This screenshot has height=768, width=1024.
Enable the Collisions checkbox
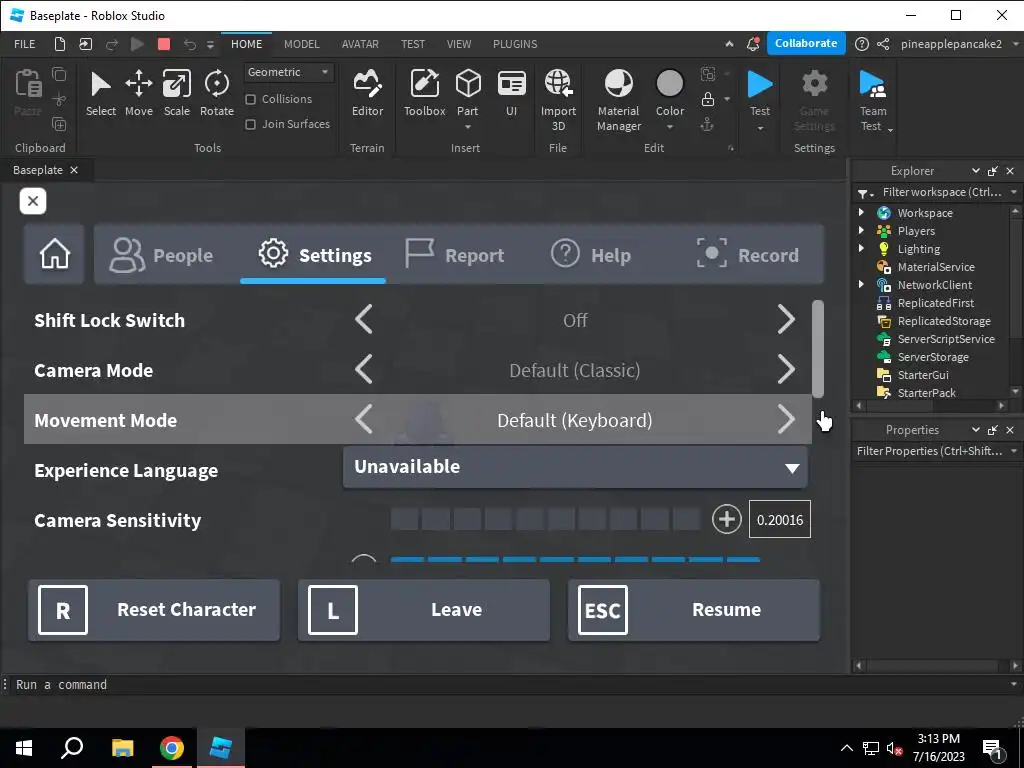point(250,99)
